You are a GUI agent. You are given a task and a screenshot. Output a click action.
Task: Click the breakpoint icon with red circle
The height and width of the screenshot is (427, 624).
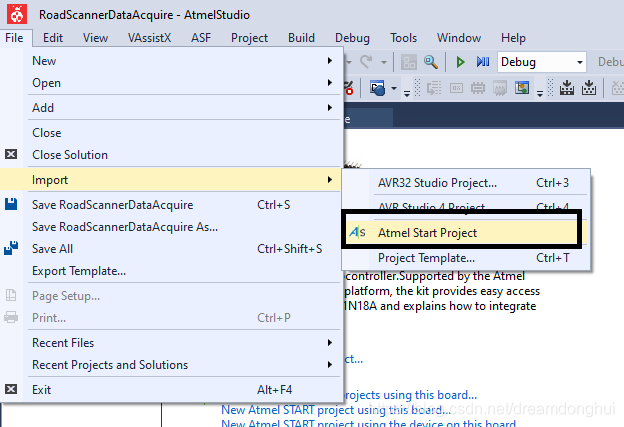[349, 89]
